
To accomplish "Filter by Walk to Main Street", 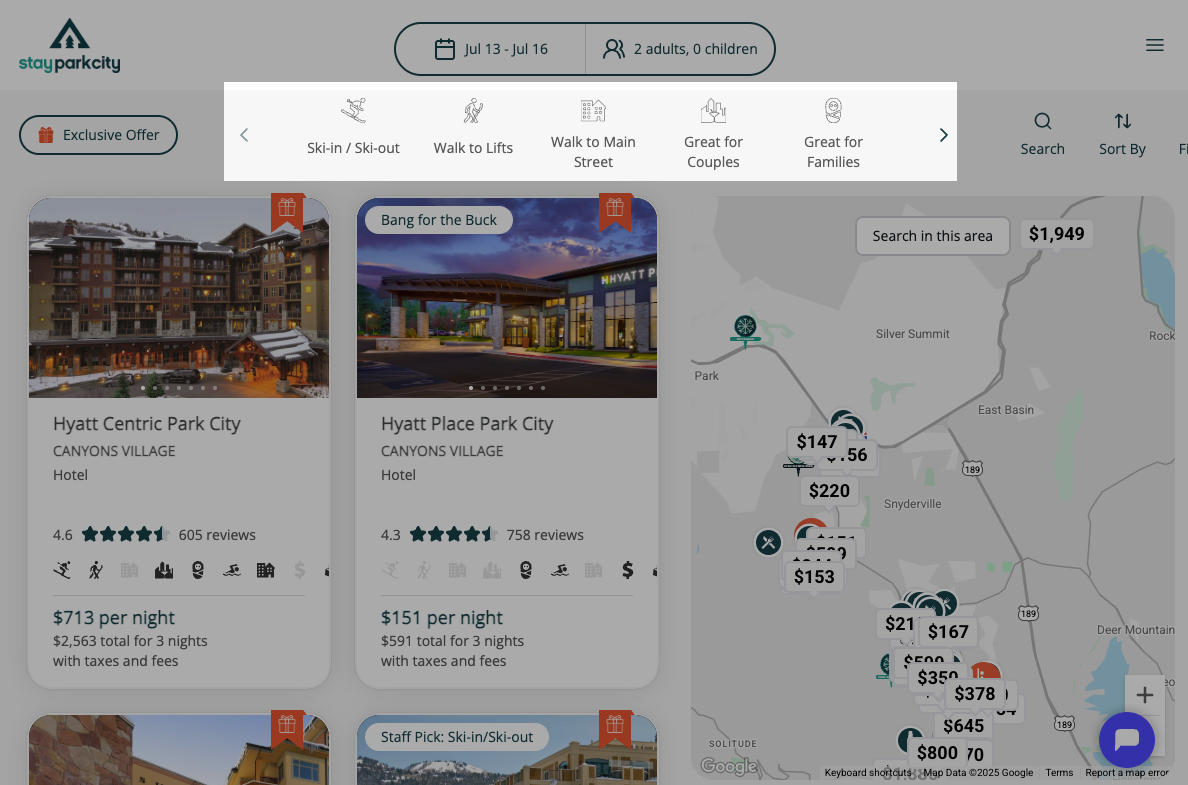I will point(593,135).
